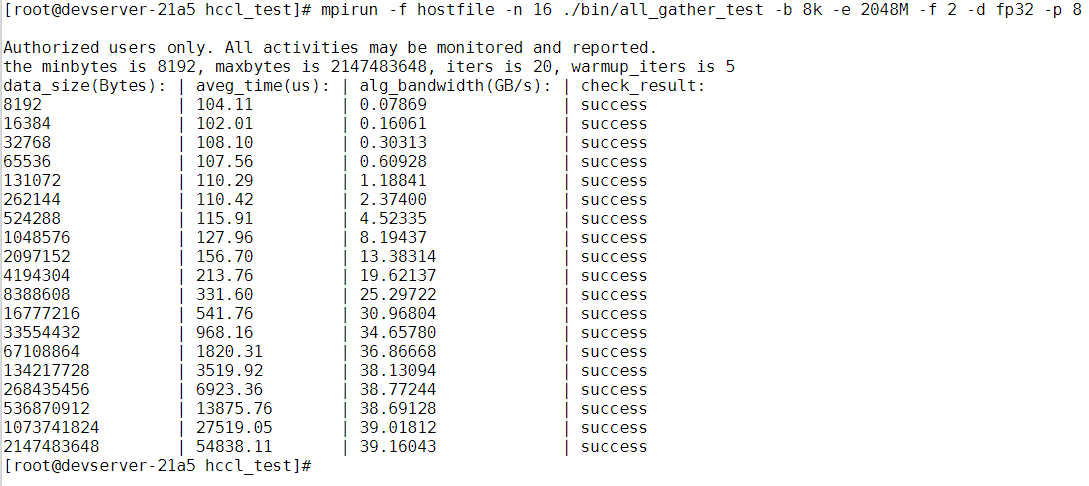Click the 39.16043 bandwidth value
1089x486 pixels.
[x=398, y=447]
